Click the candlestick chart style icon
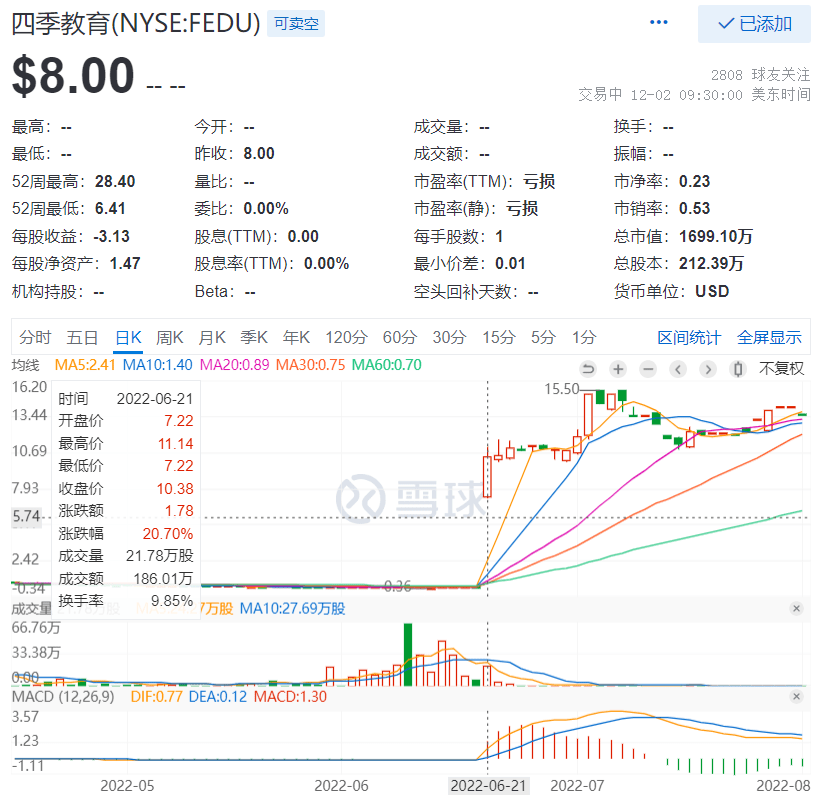This screenshot has width=826, height=795. coord(738,368)
